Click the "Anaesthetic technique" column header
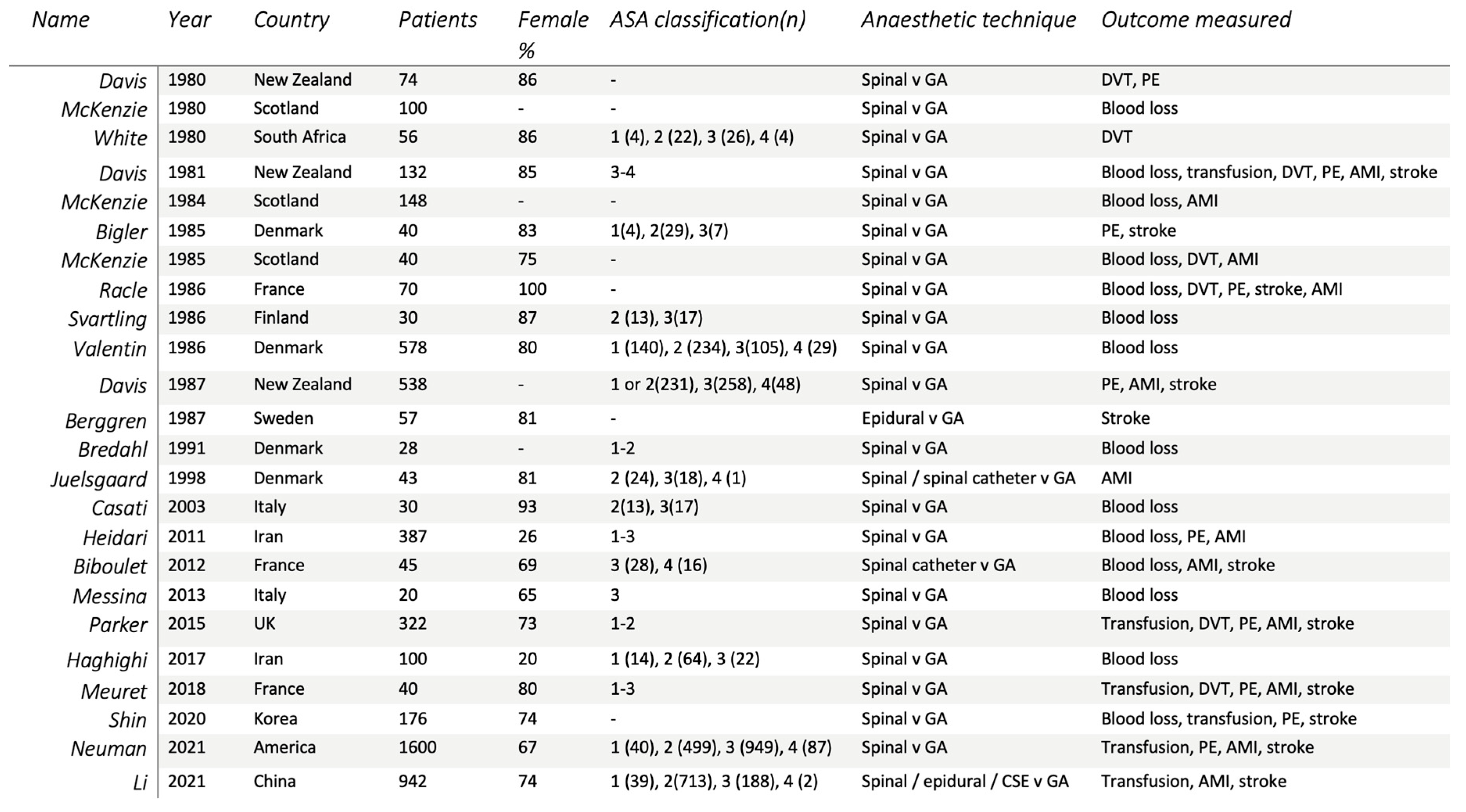 click(968, 20)
